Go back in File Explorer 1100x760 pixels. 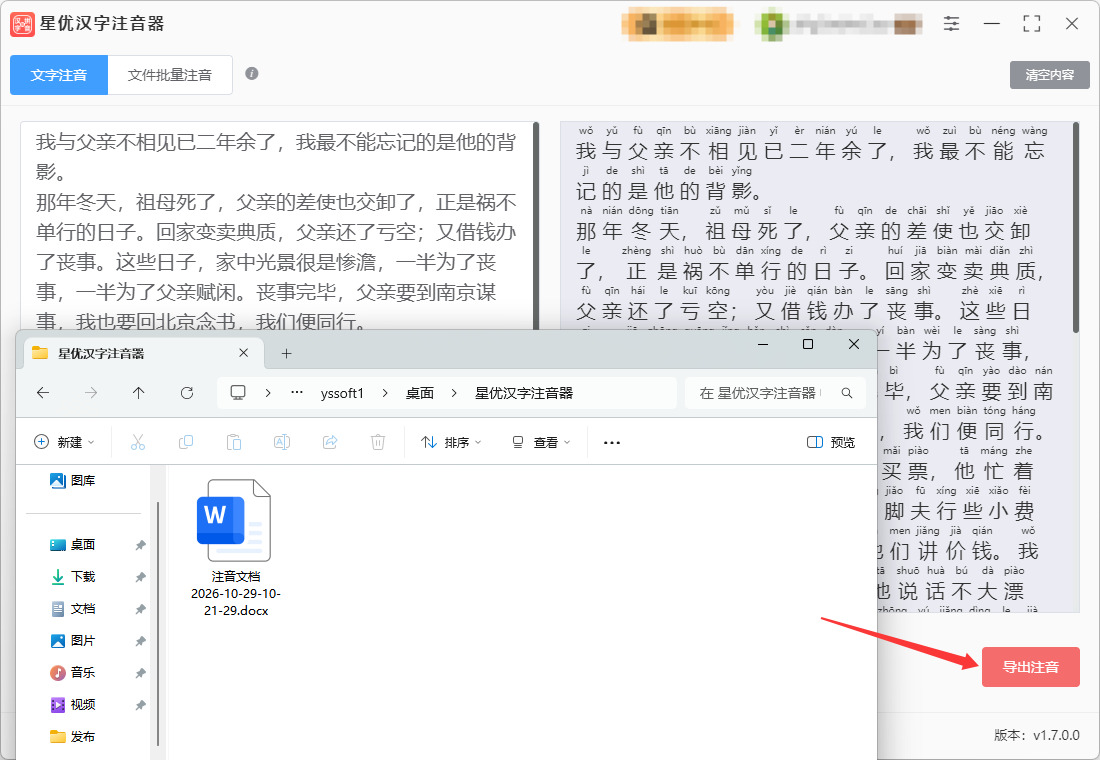[43, 393]
